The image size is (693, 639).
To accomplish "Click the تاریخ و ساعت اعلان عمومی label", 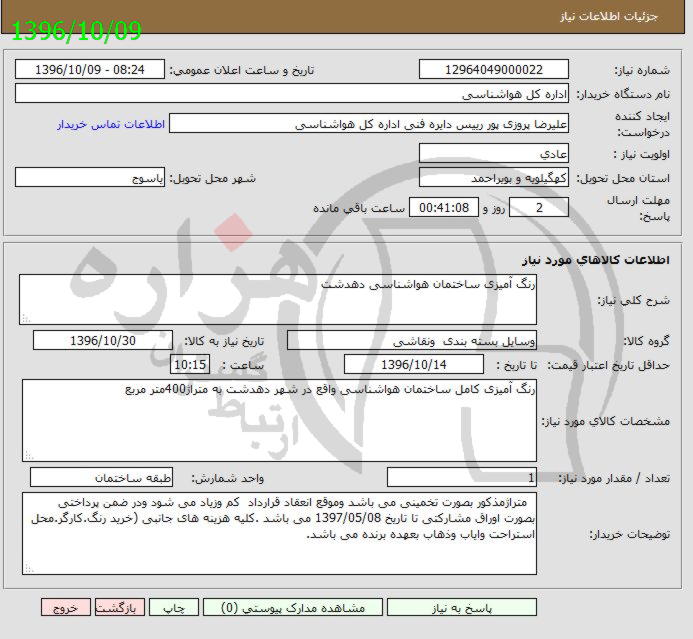I will click(242, 70).
